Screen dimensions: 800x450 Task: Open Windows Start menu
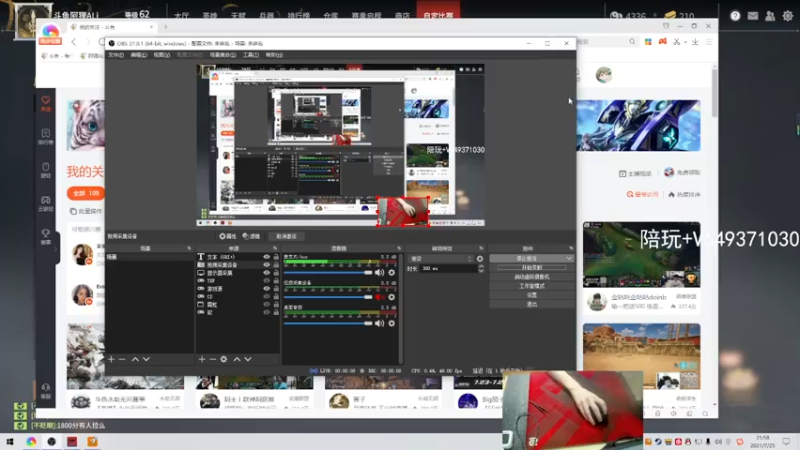tap(10, 441)
